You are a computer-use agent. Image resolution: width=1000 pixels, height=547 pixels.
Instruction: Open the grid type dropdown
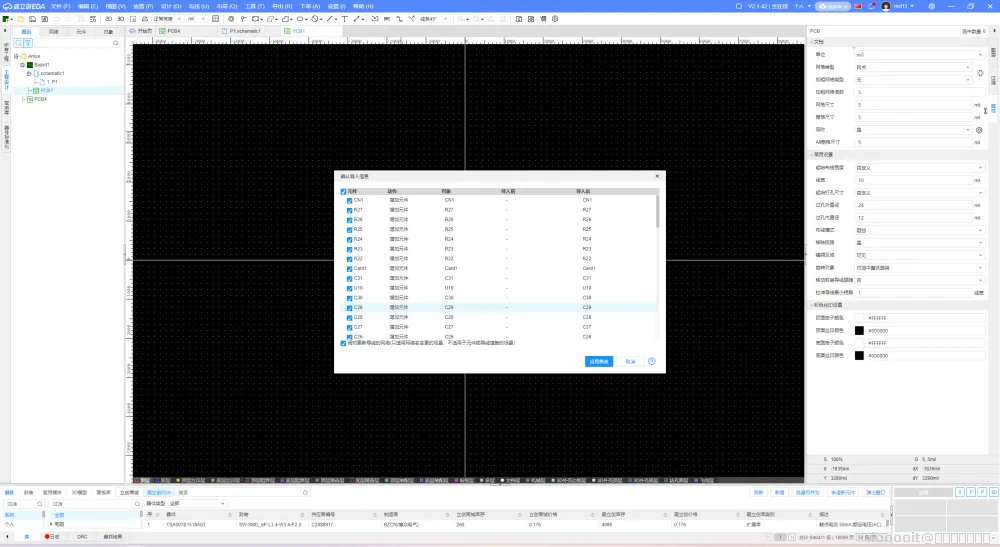pos(913,67)
